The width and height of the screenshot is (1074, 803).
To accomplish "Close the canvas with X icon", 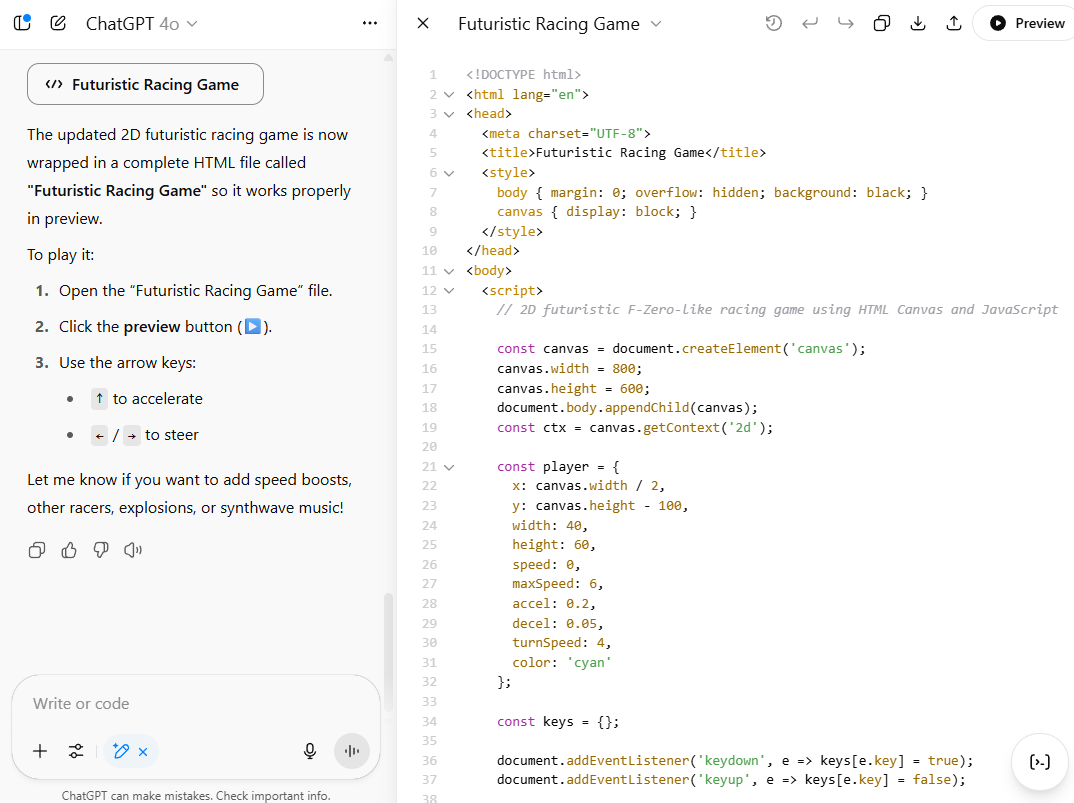I will tap(423, 23).
